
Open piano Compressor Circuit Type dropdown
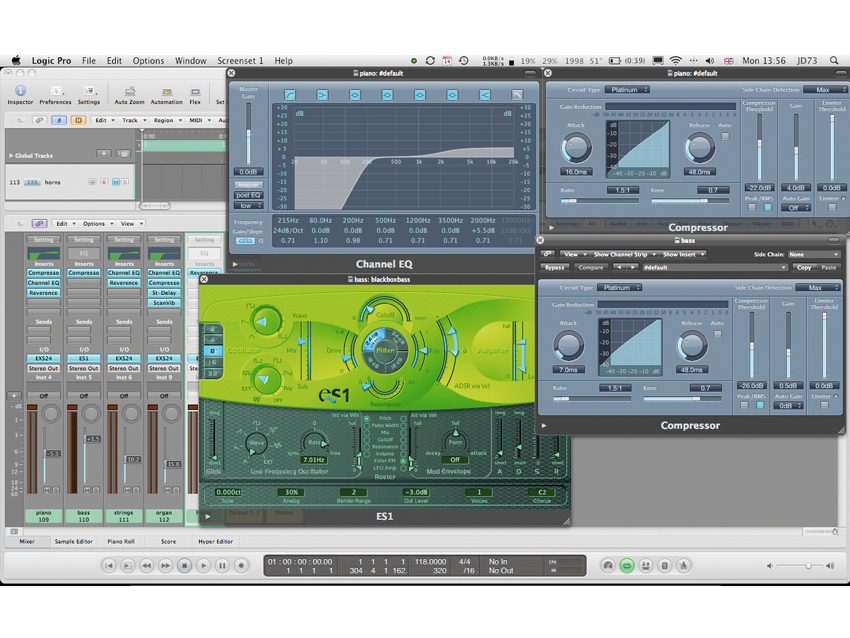pyautogui.click(x=627, y=89)
